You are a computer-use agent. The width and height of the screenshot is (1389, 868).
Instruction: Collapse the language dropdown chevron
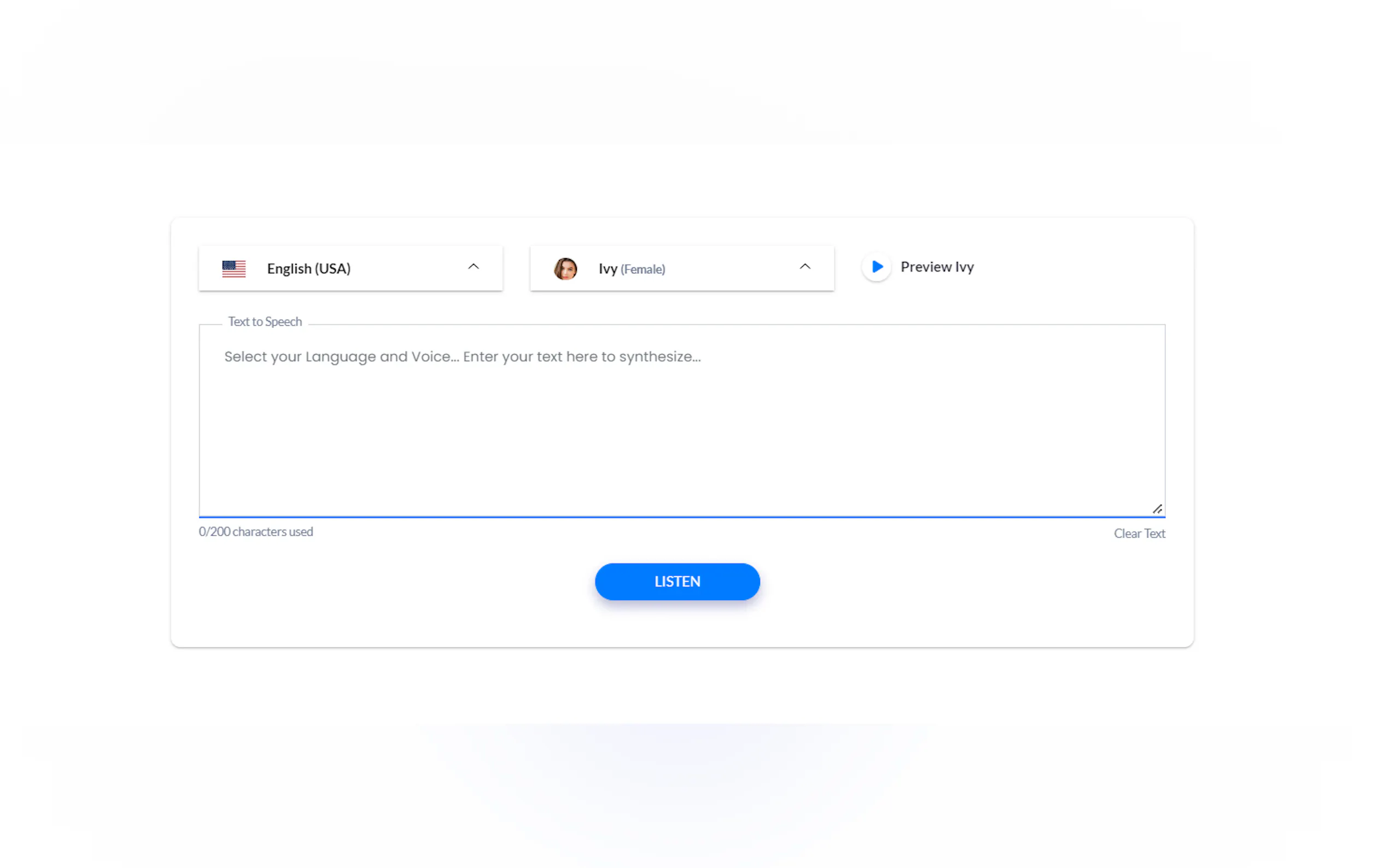pos(473,267)
